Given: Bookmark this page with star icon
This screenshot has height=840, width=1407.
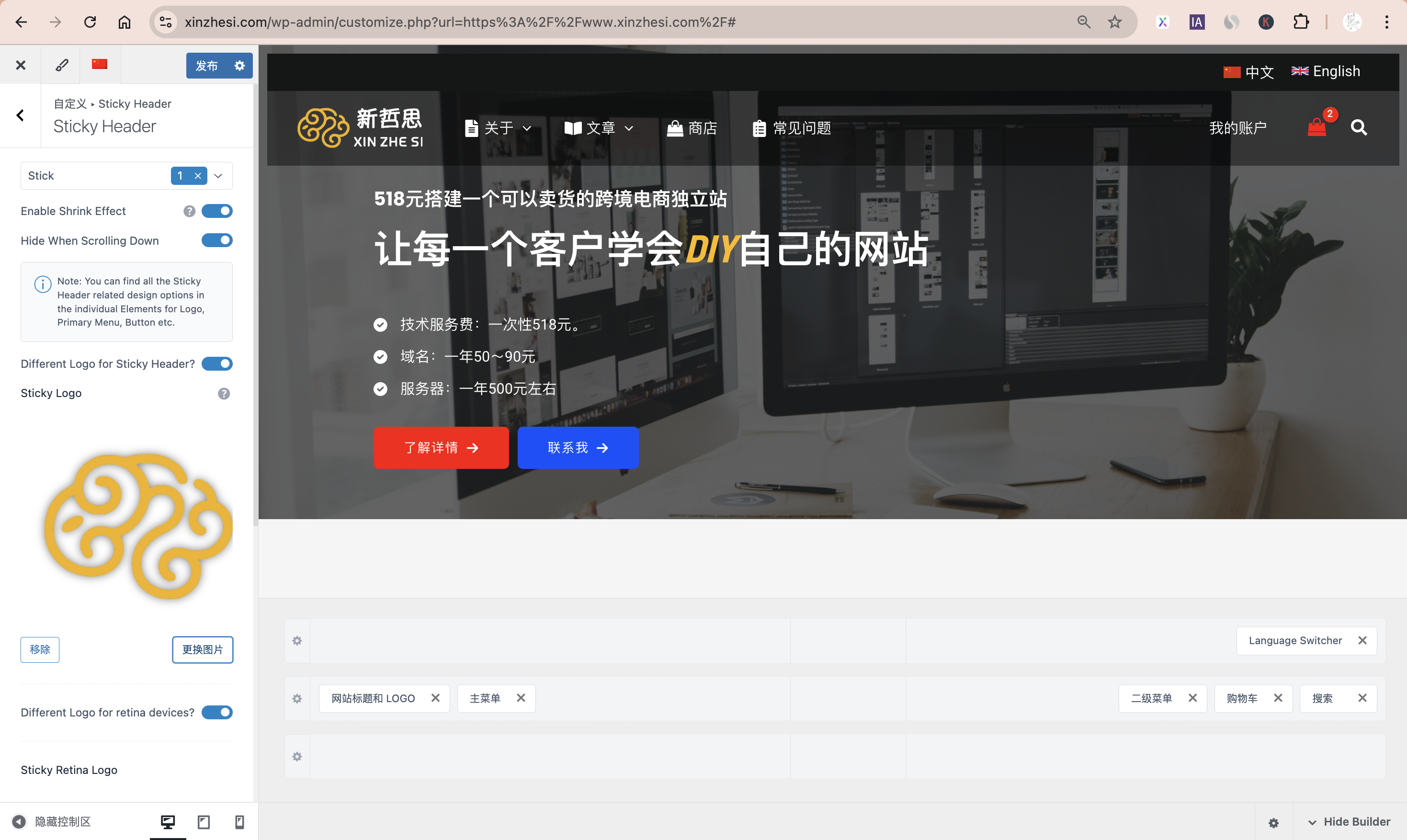Looking at the screenshot, I should click(1114, 22).
